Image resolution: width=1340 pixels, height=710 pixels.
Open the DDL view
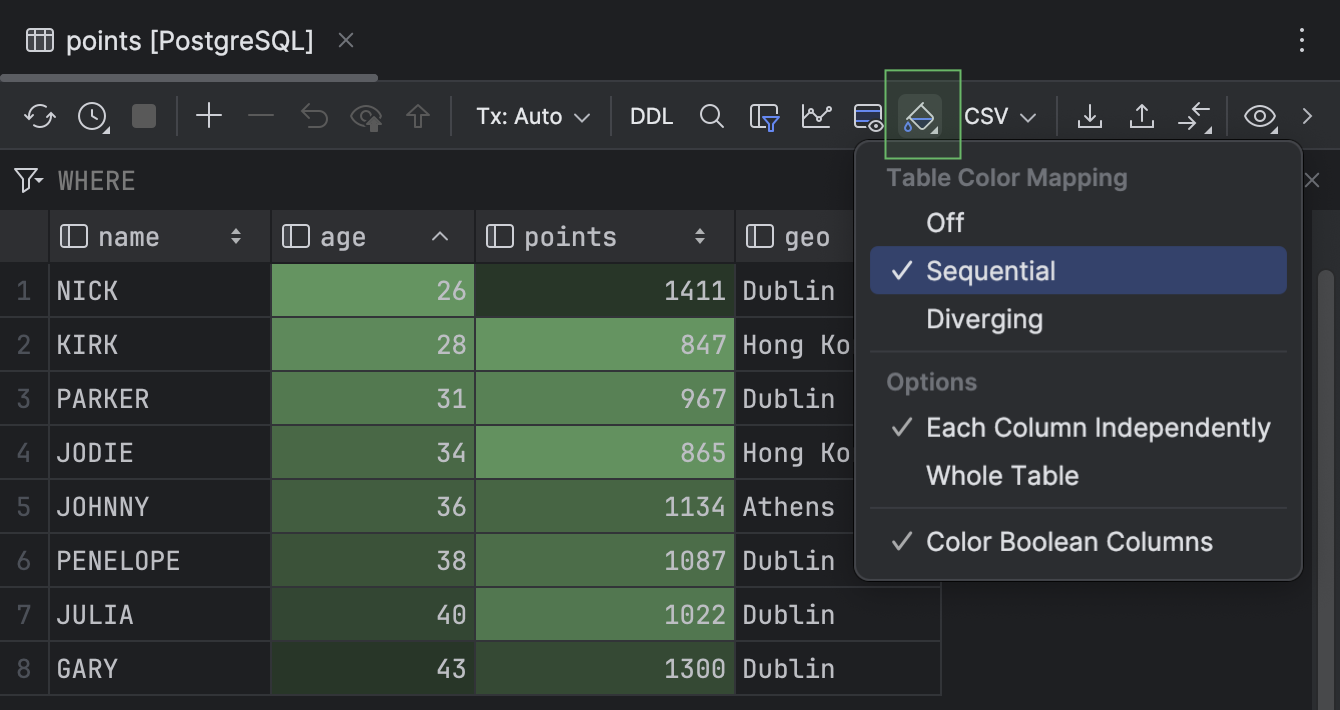pyautogui.click(x=651, y=115)
